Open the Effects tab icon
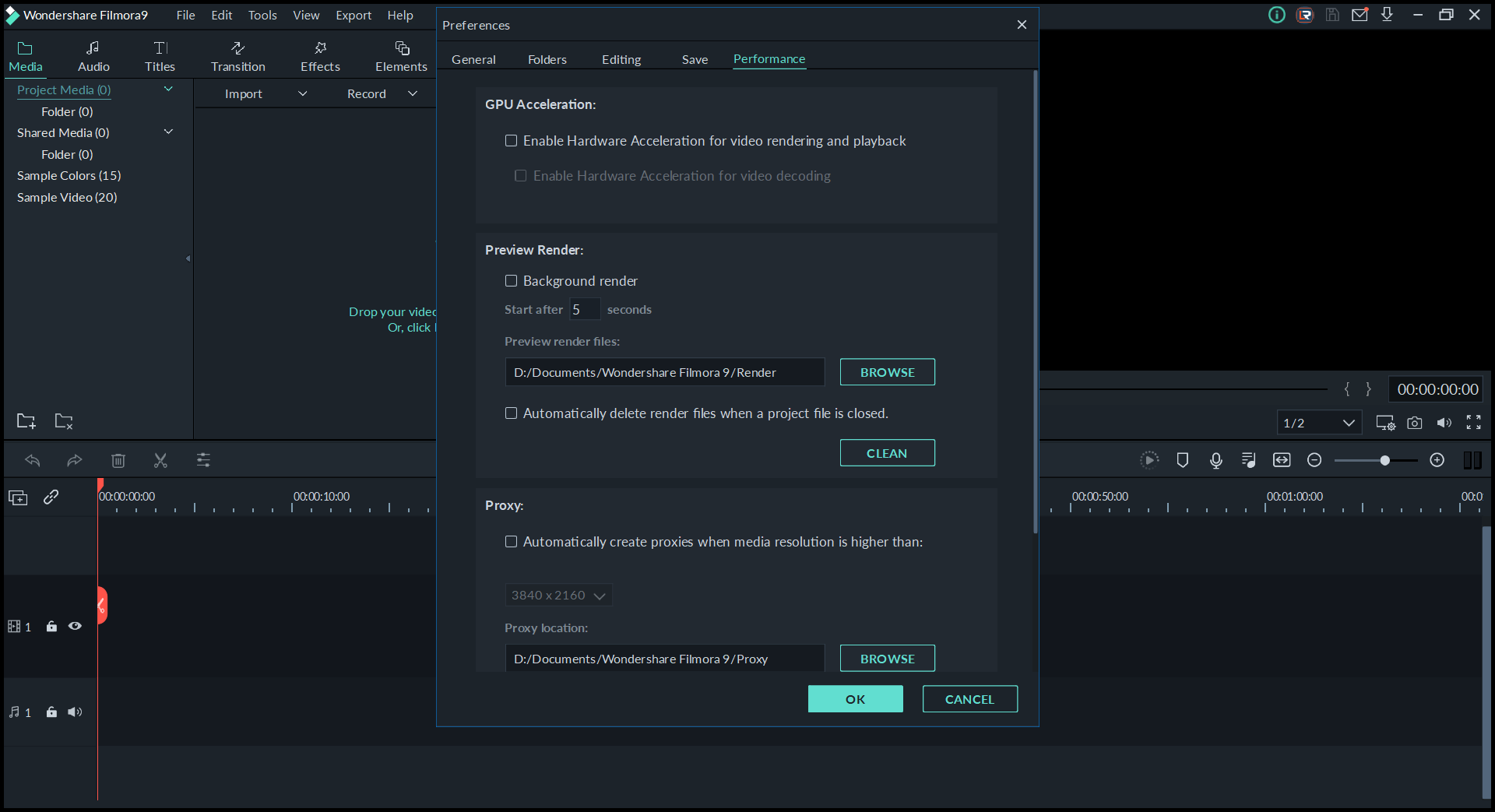The image size is (1495, 812). [320, 48]
